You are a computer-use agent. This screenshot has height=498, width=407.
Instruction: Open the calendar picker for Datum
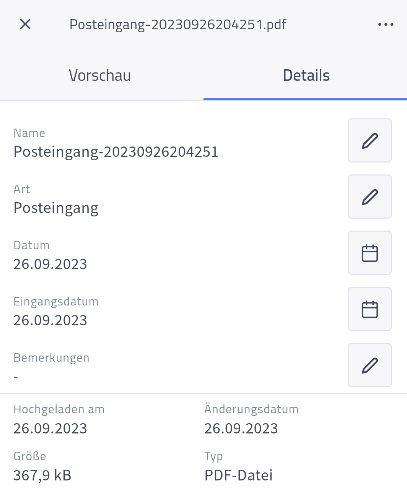tap(370, 253)
